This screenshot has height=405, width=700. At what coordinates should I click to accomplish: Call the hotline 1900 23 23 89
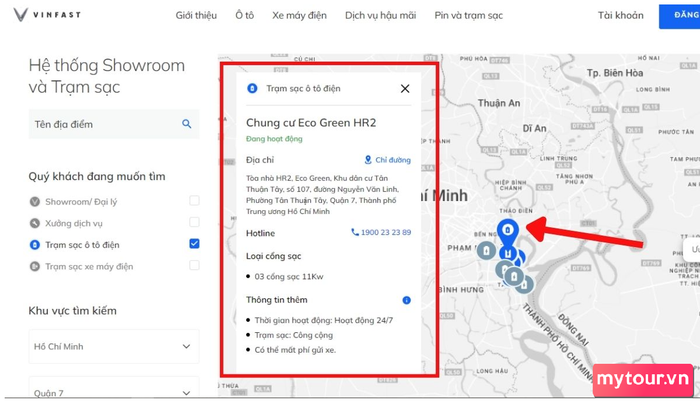pyautogui.click(x=381, y=232)
